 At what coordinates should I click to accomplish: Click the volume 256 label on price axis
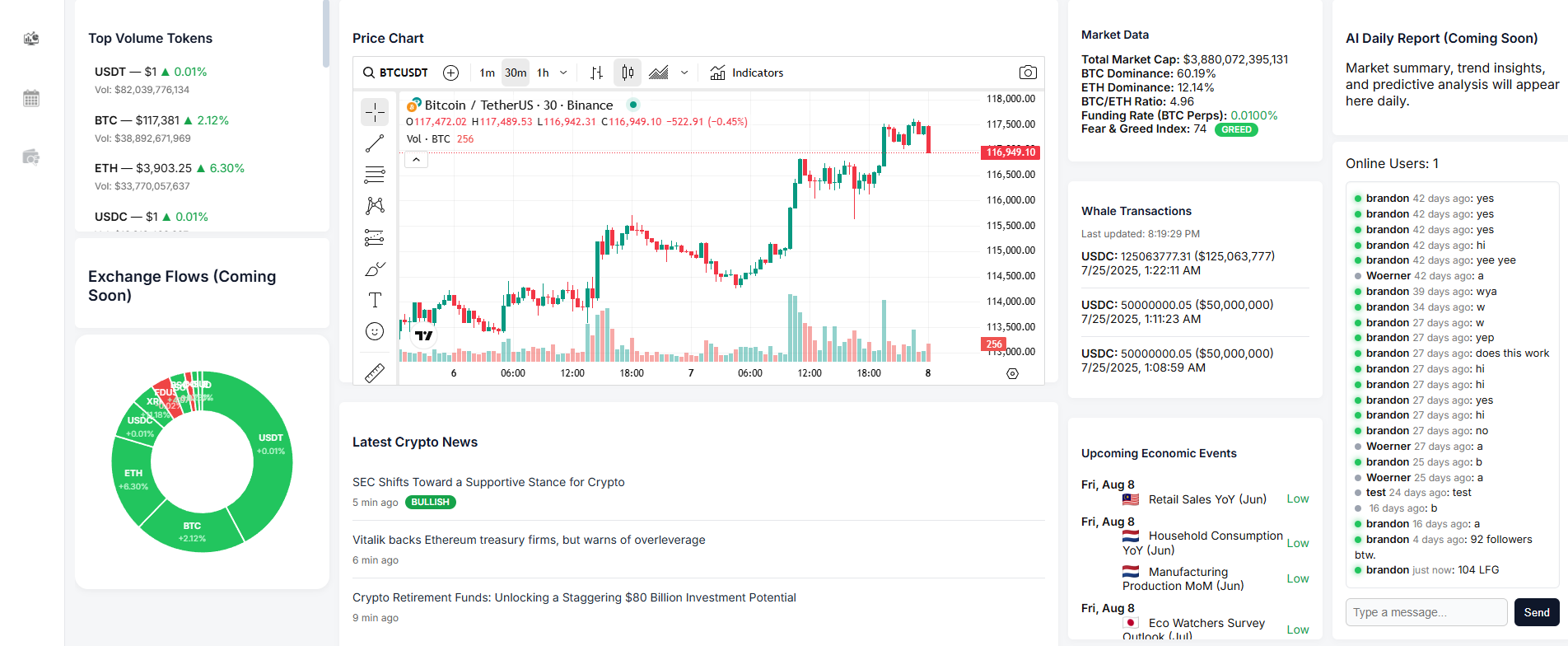click(994, 344)
